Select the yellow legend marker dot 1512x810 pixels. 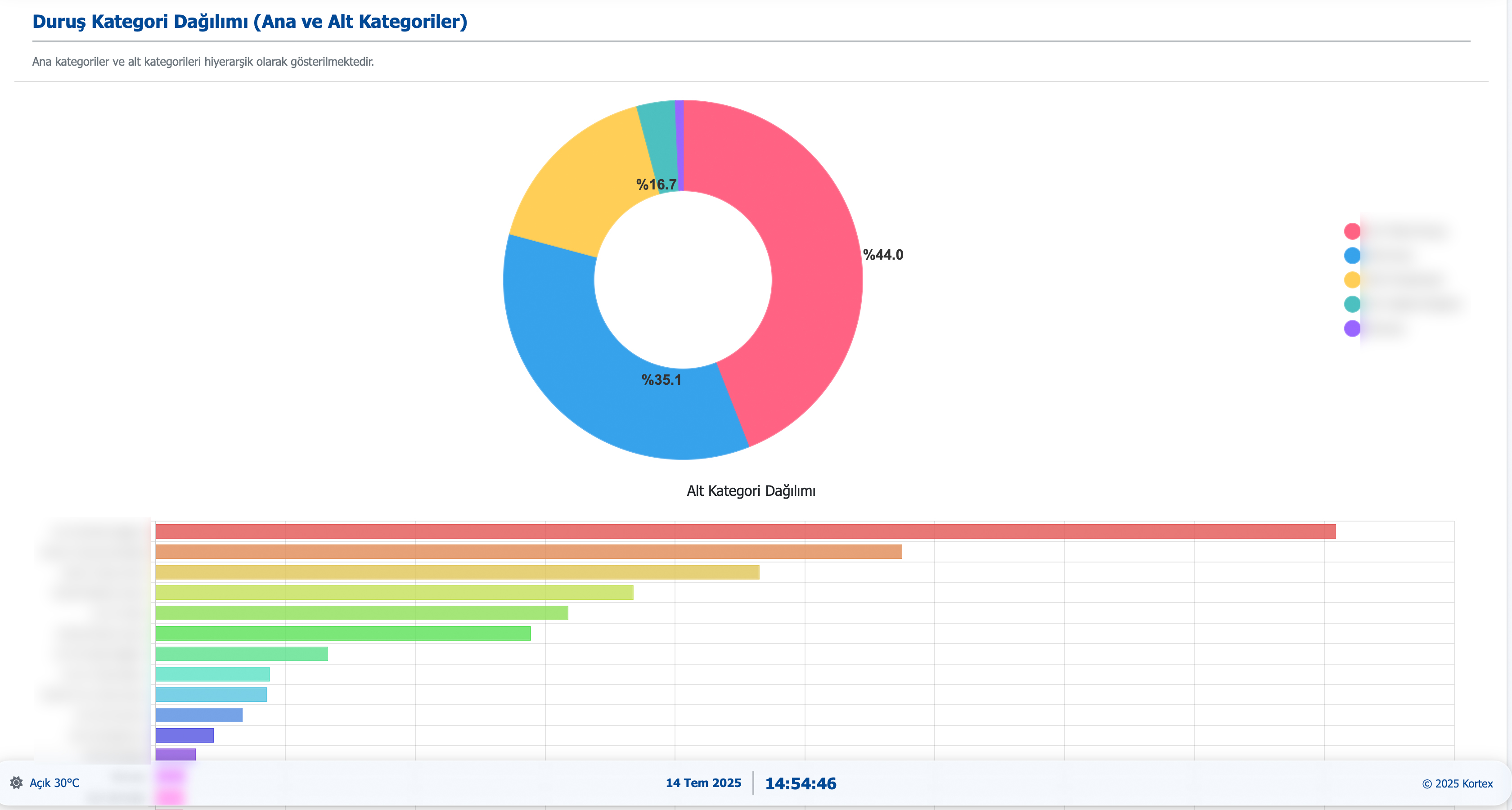click(x=1353, y=279)
